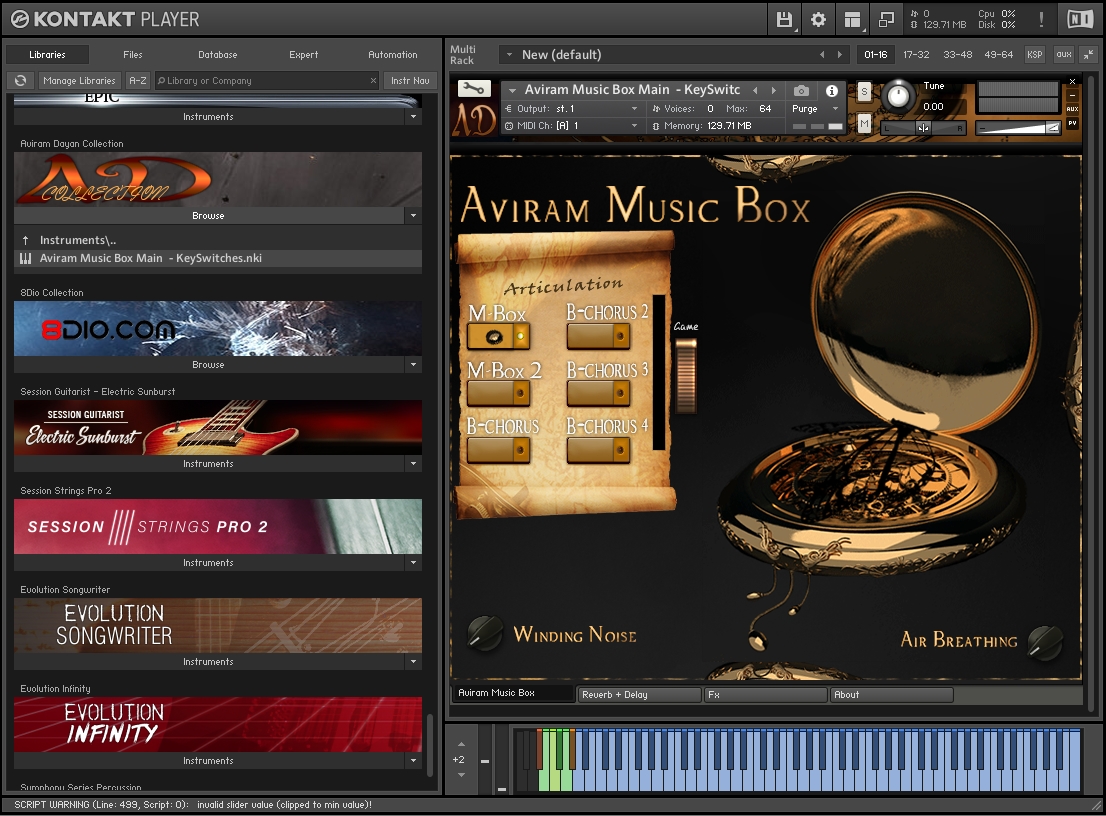
Task: Show instrument info icon
Action: tap(832, 90)
